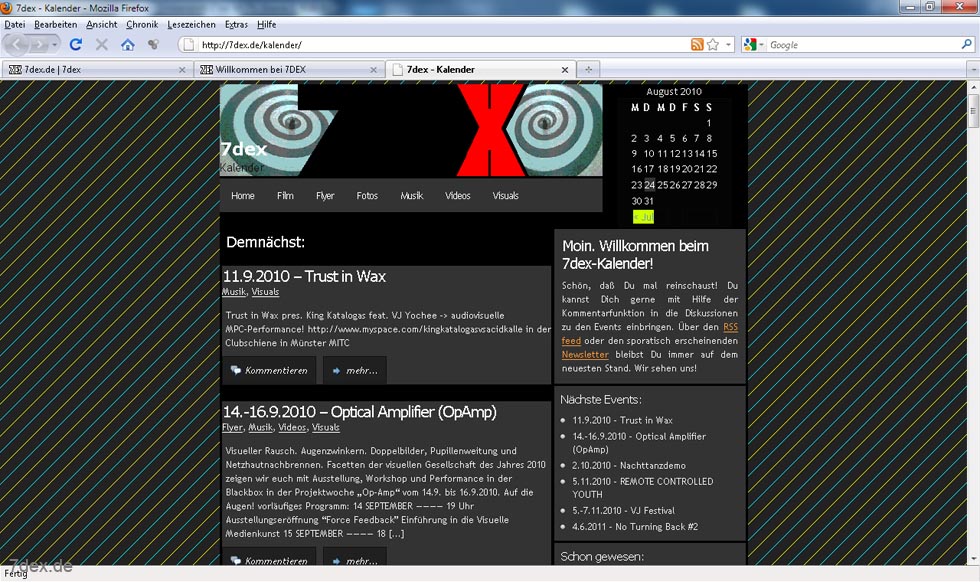980x582 pixels.
Task: Close the Willkommen bei 7DEX tab
Action: coord(373,69)
